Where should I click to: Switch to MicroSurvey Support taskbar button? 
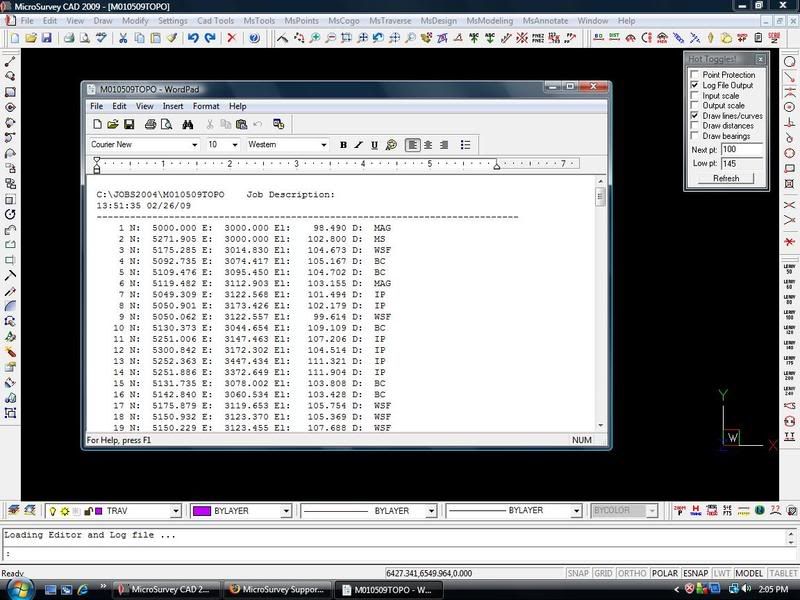coord(278,589)
